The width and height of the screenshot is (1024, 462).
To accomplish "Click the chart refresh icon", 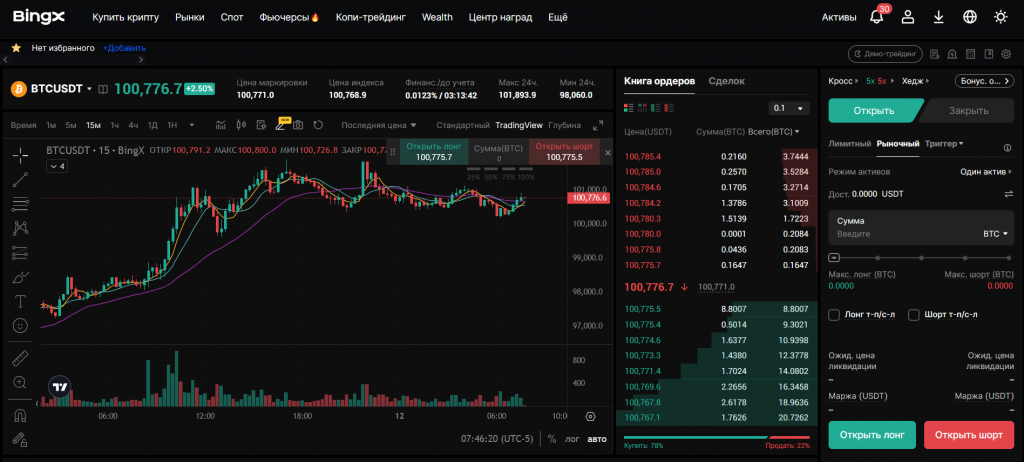I will point(318,125).
